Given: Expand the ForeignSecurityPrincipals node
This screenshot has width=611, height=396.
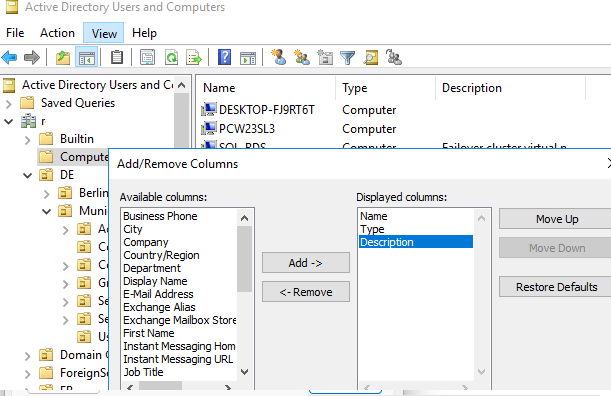Looking at the screenshot, I should tap(27, 374).
